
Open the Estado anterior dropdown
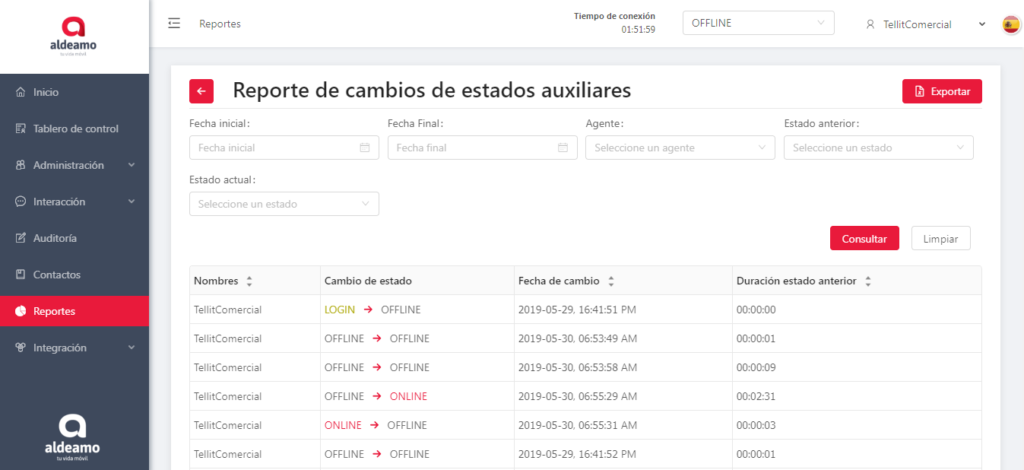click(x=878, y=148)
